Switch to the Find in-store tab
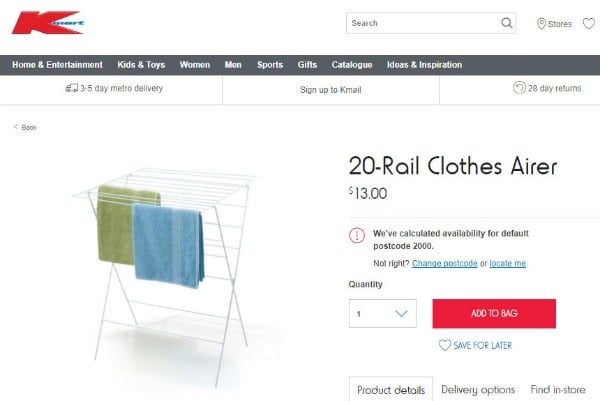 (558, 390)
